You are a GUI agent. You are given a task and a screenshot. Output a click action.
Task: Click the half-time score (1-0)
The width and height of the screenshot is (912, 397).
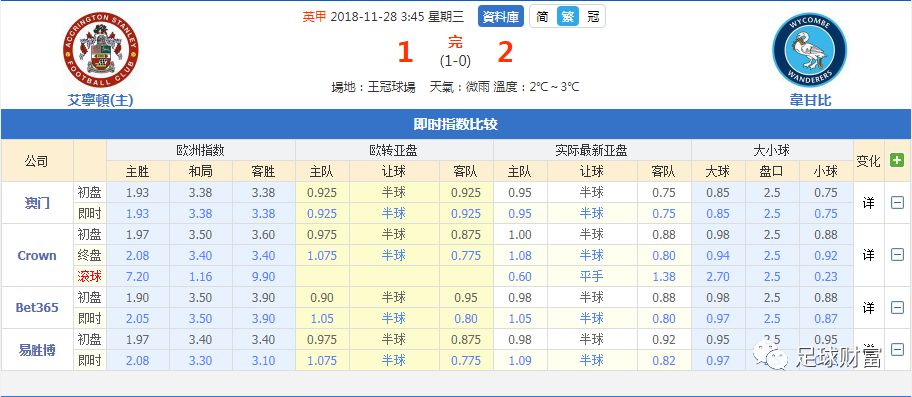click(455, 60)
